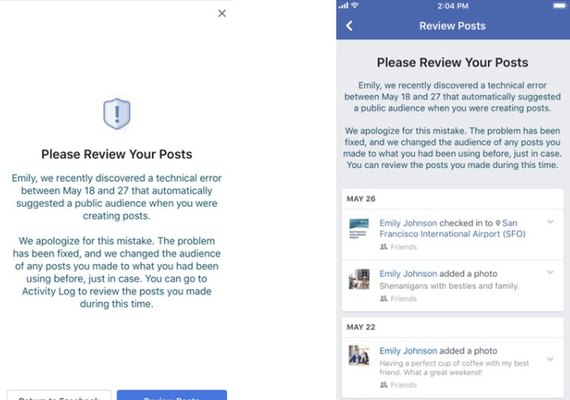Click the mobile heading Please Review Your Posts
This screenshot has height=400, width=570.
(453, 63)
